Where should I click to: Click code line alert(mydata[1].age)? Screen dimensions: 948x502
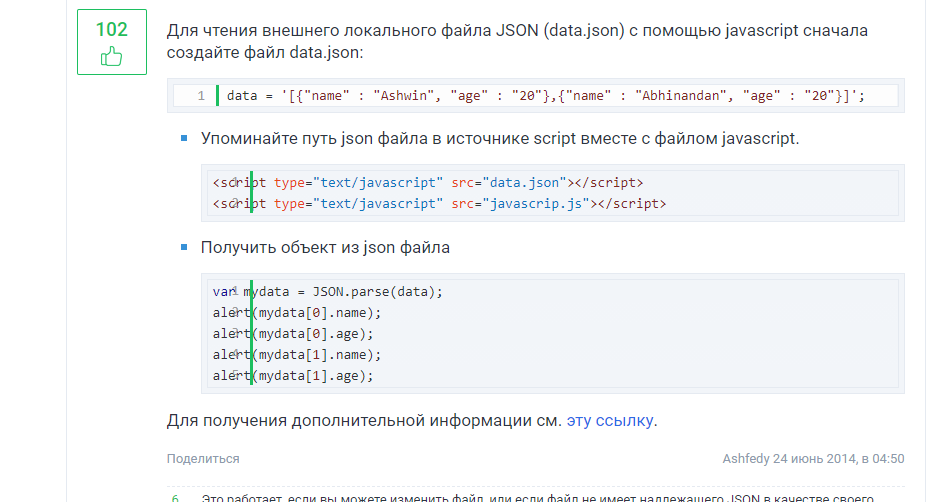click(293, 376)
